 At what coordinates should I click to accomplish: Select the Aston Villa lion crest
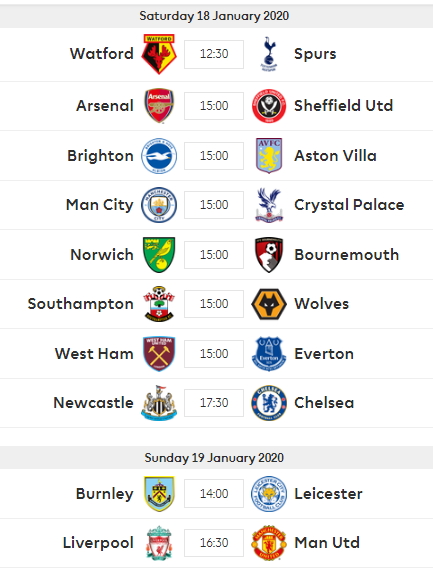269,155
